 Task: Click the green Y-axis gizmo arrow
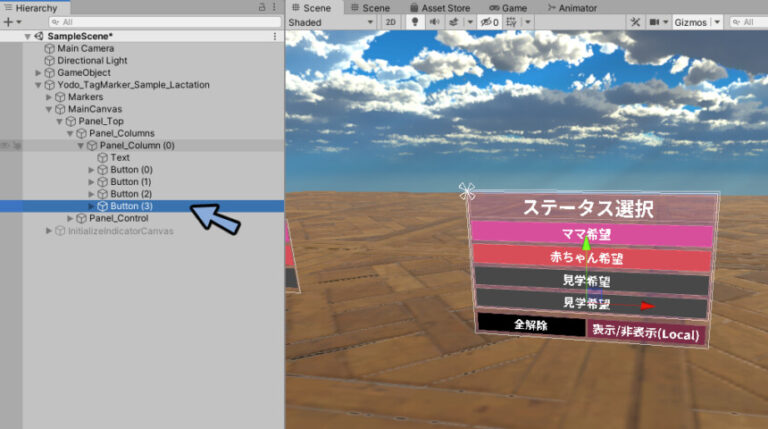(x=586, y=243)
